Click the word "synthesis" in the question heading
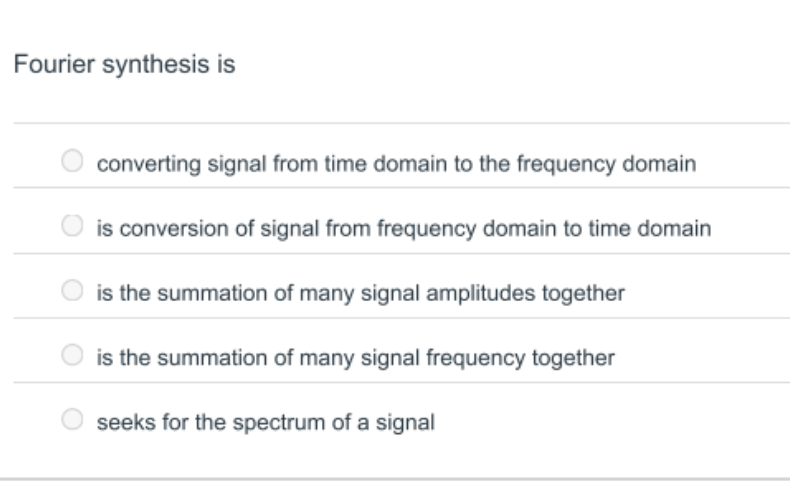790x485 pixels. (x=156, y=65)
